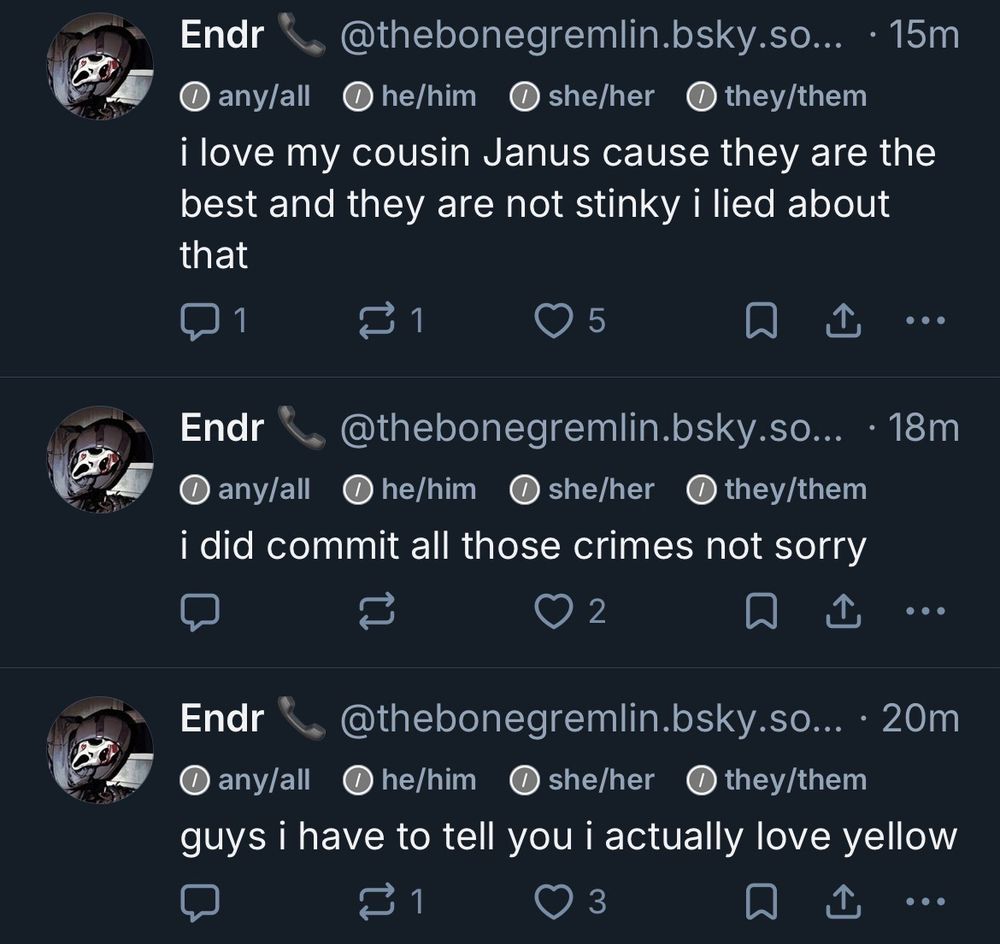Open @thebonegremlin handle on yellow post
Viewport: 1000px width, 944px height.
pyautogui.click(x=592, y=718)
